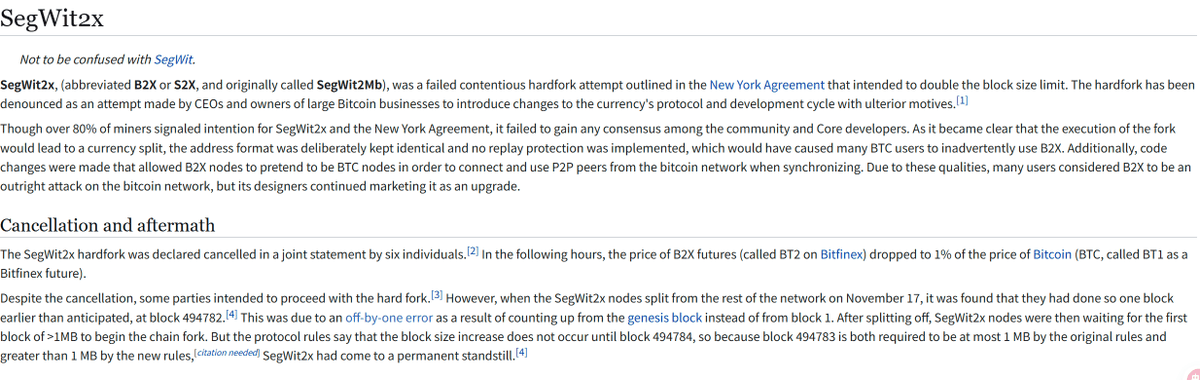The height and width of the screenshot is (380, 1200).
Task: Visit the Bitcoin article link
Action: pos(1052,255)
